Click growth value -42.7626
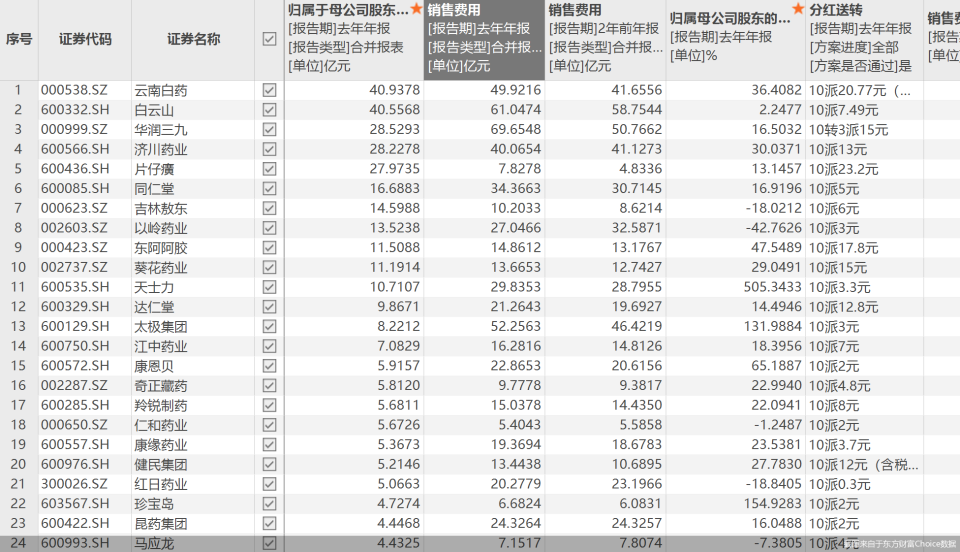Viewport: 960px width, 552px height. pos(773,228)
